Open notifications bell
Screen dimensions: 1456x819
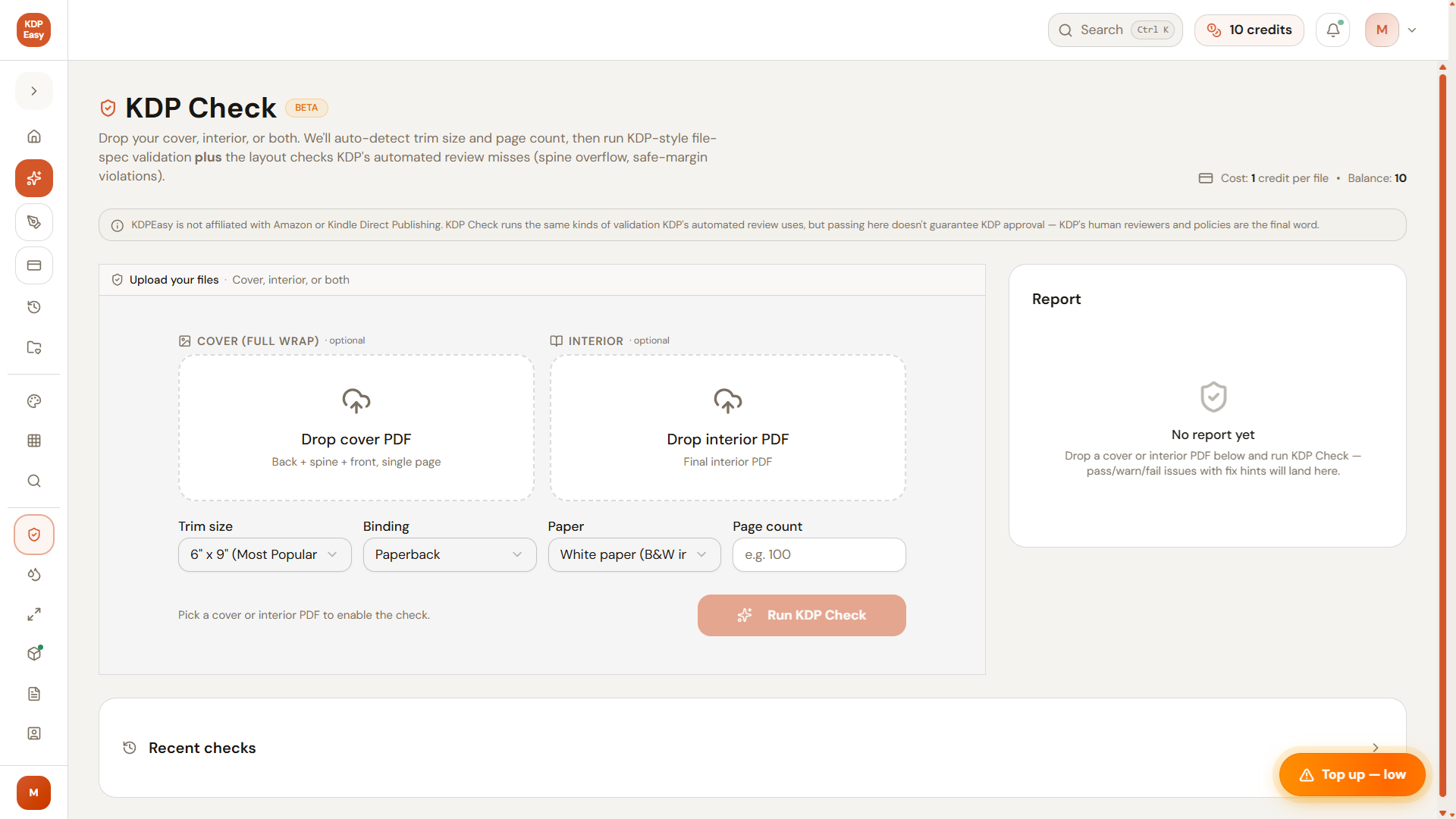pos(1332,30)
